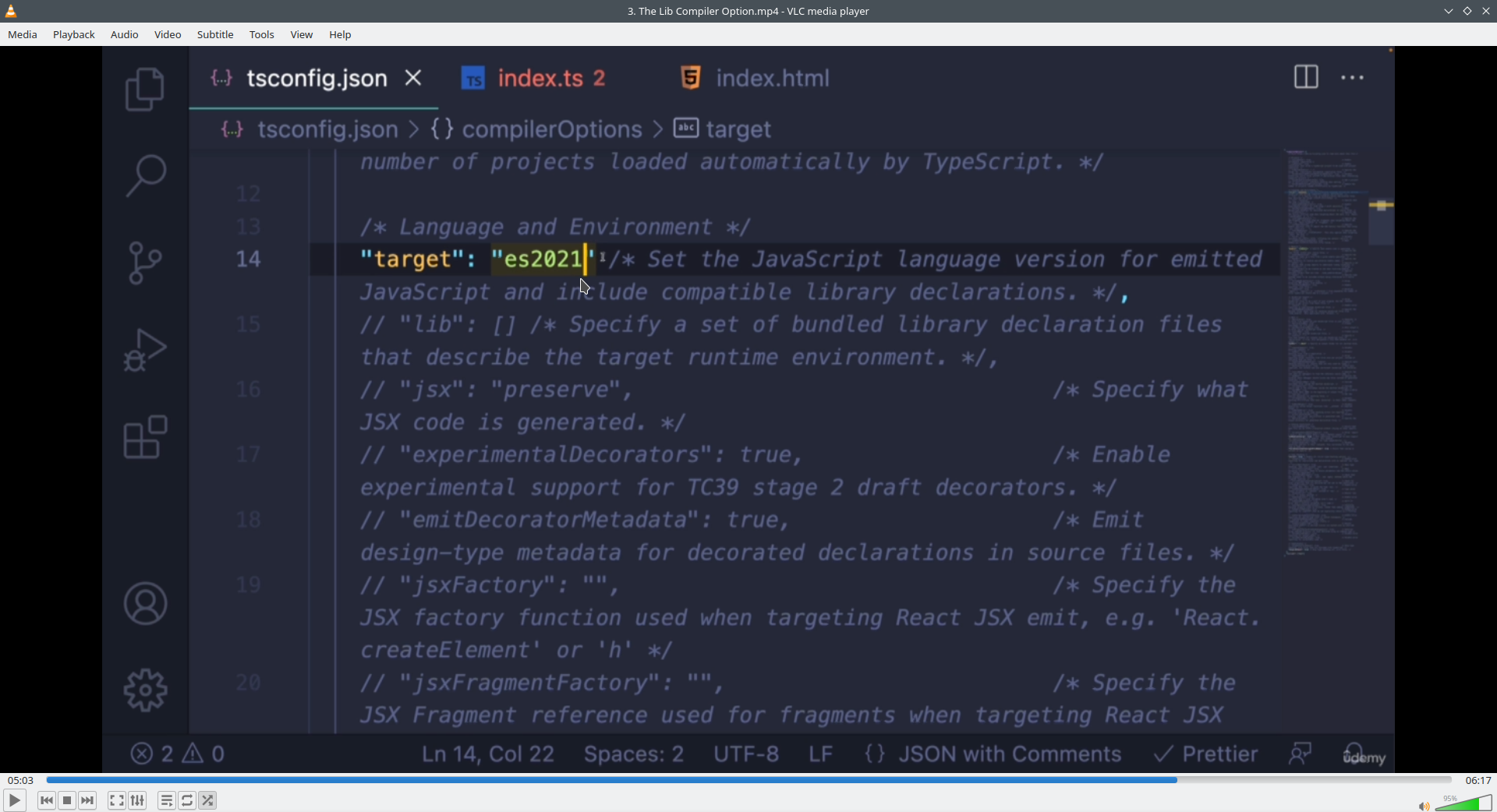Viewport: 1497px width, 812px height.
Task: Toggle fullscreen video mode
Action: [117, 800]
